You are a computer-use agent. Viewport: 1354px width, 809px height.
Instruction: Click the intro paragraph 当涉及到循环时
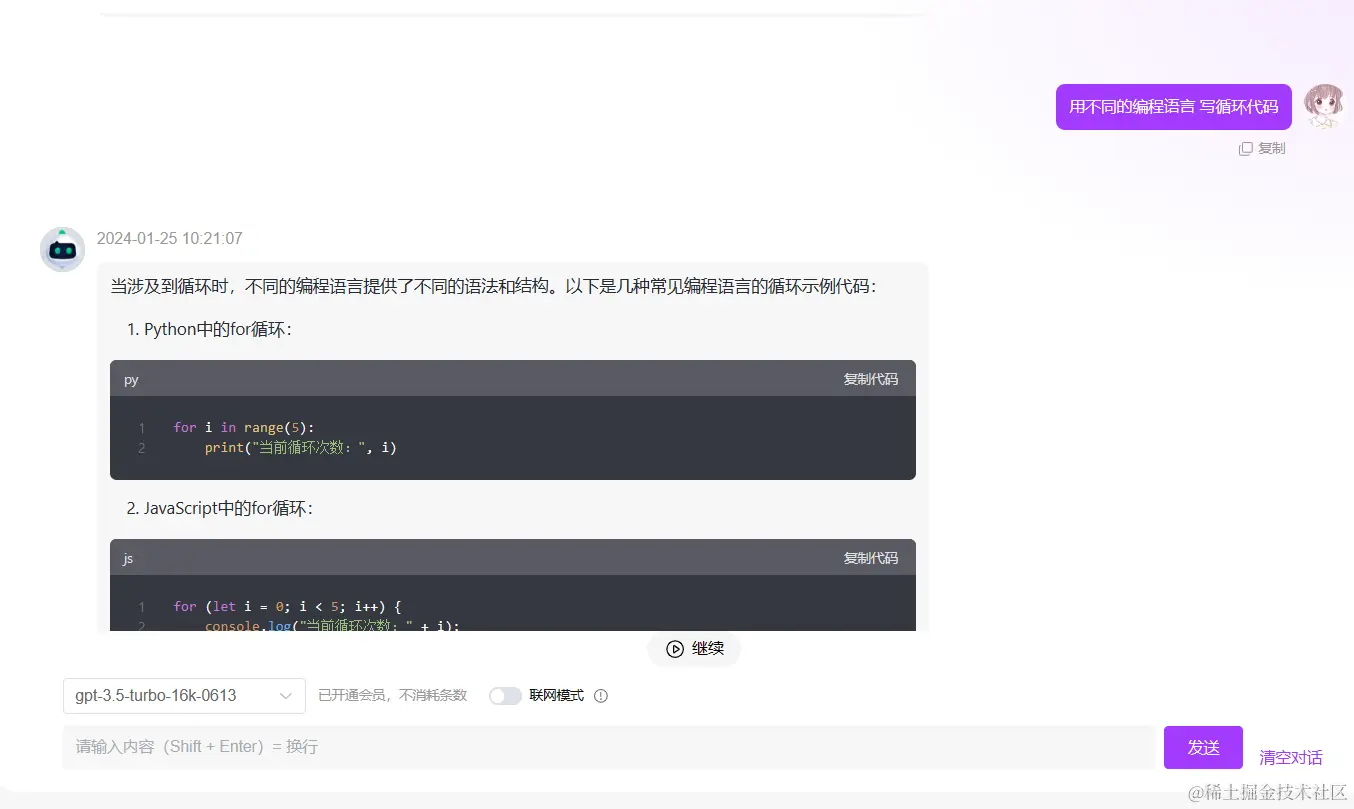tap(493, 287)
